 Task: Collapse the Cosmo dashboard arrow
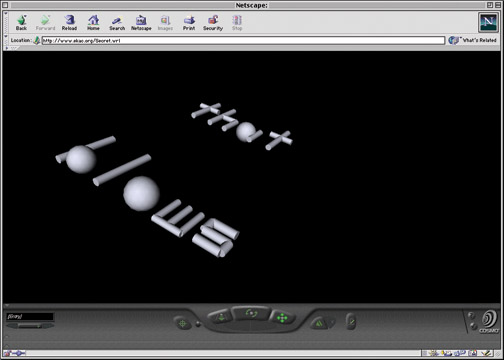click(7, 306)
